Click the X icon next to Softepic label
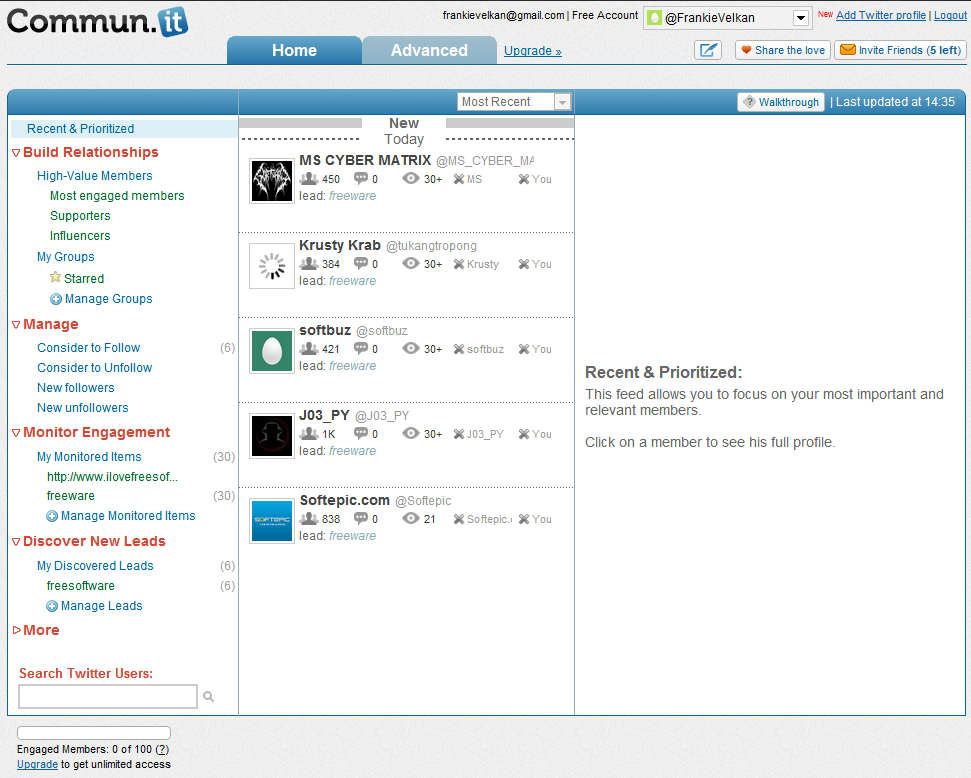971x778 pixels. [459, 518]
